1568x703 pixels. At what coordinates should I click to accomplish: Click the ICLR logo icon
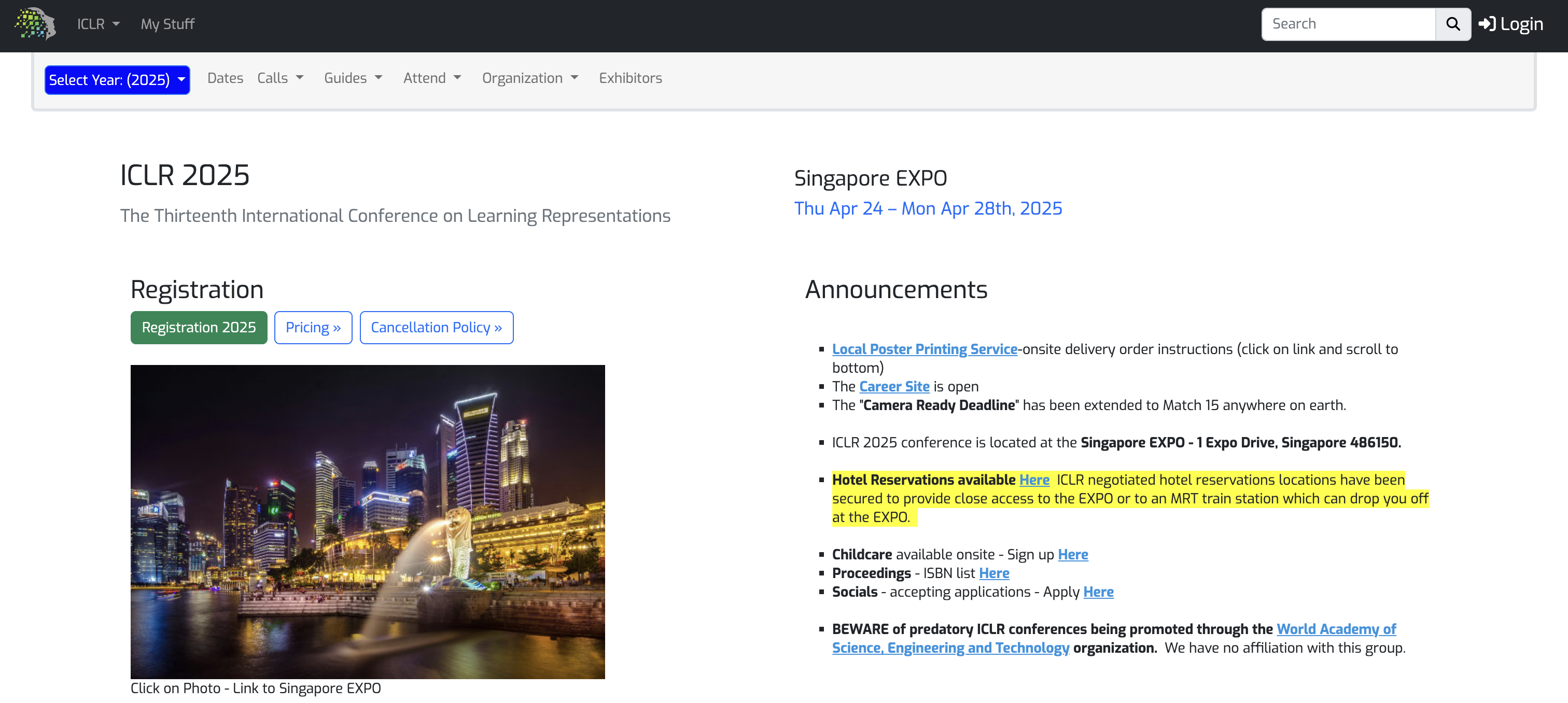pos(35,24)
